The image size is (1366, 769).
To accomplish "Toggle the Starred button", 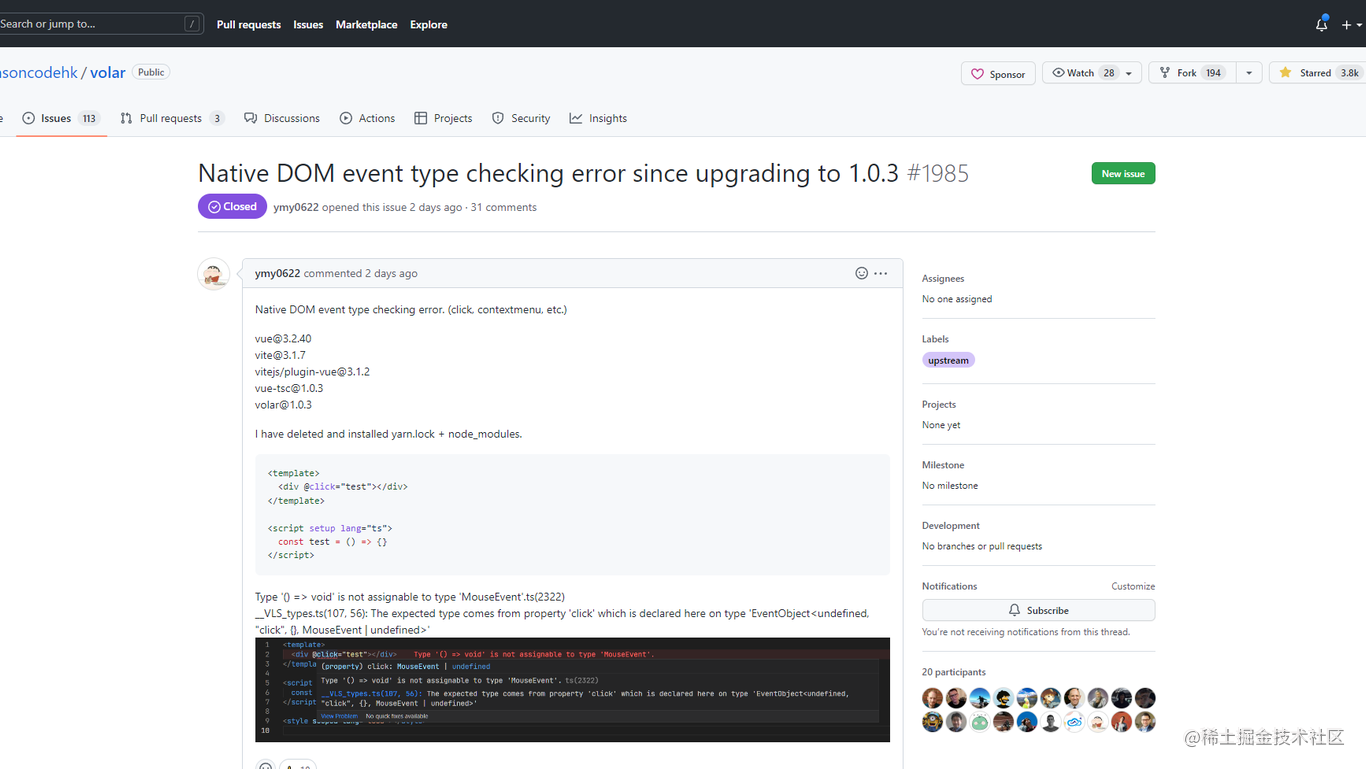I will [1318, 73].
